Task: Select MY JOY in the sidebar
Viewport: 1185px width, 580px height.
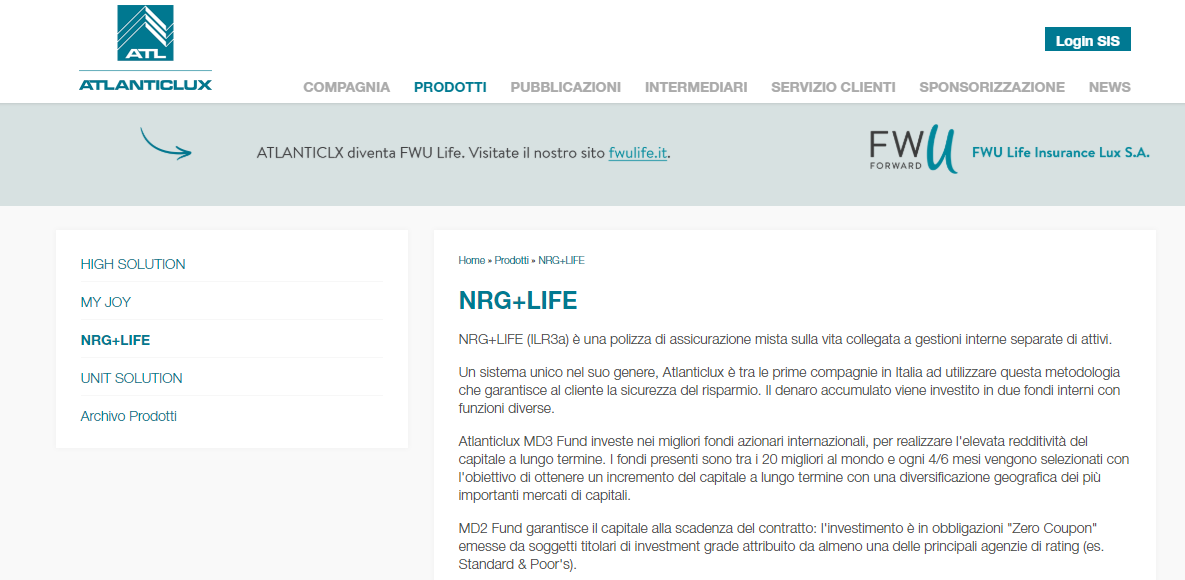Action: click(x=106, y=302)
